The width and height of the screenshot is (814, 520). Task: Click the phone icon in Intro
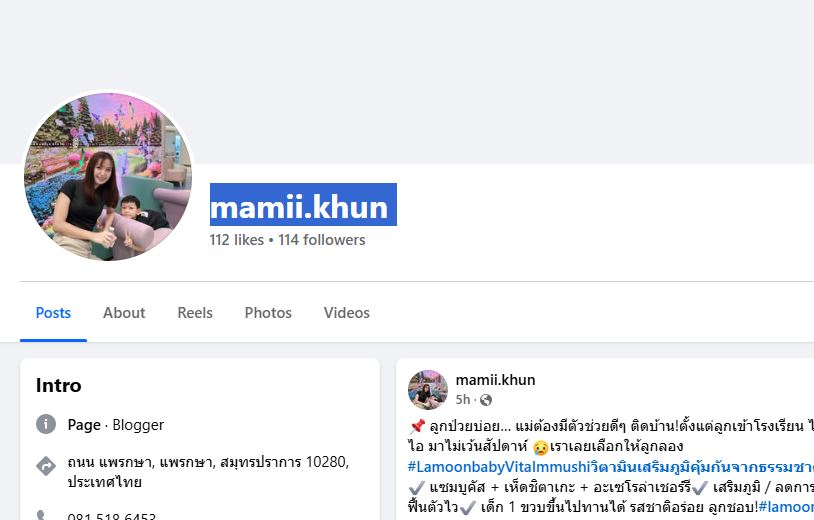pos(42,515)
